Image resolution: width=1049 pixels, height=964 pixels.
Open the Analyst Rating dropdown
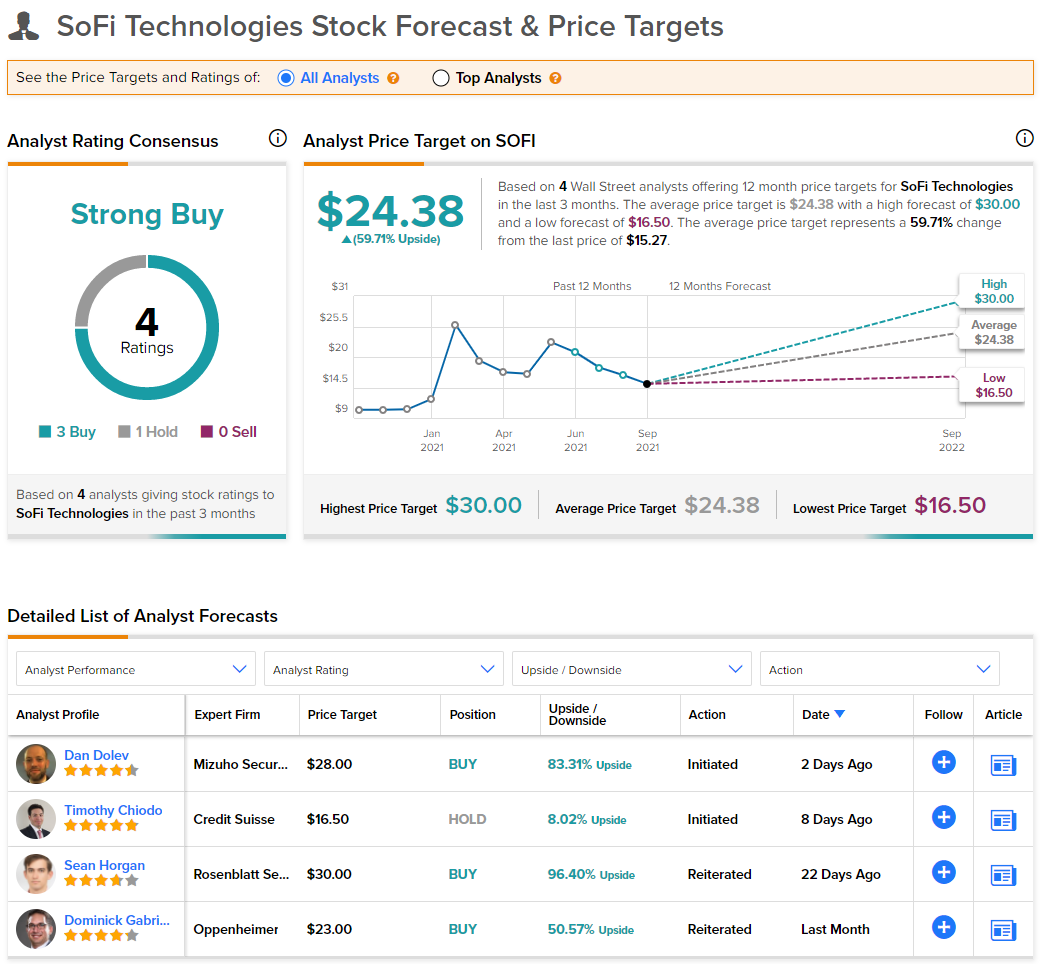(383, 669)
